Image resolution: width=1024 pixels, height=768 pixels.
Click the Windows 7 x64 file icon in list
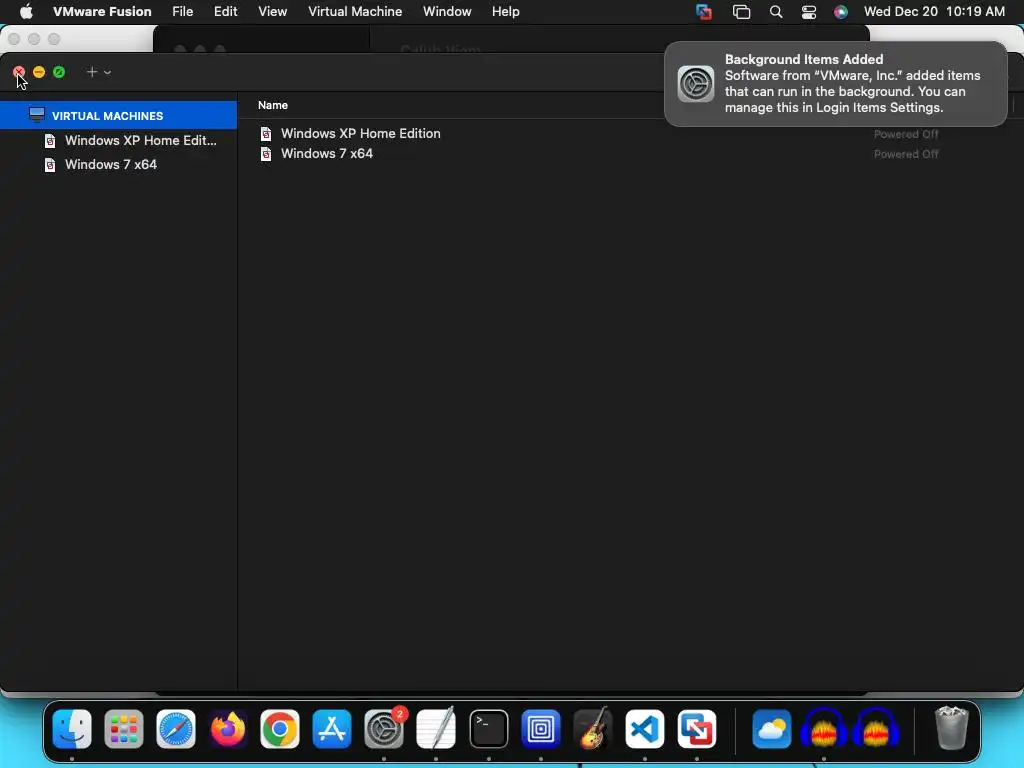[266, 154]
